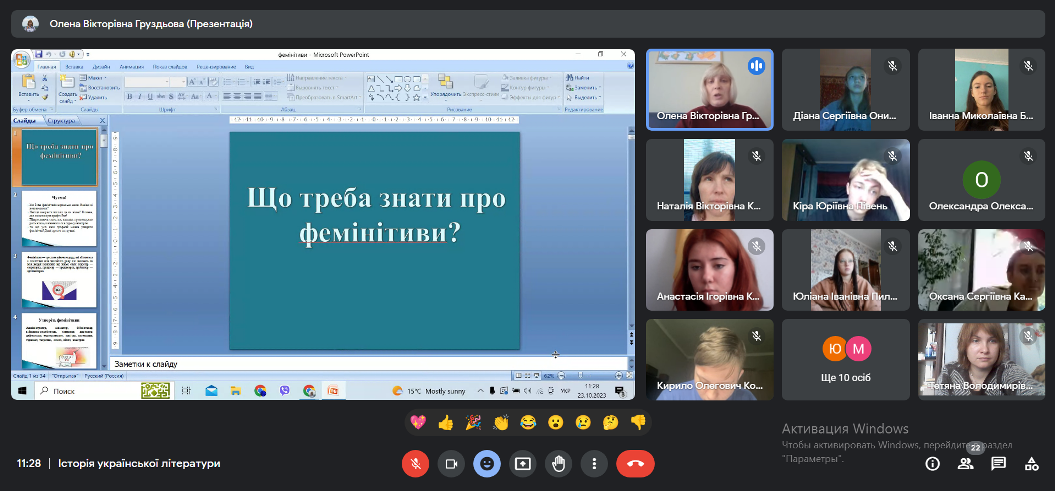Open the chat with everyone panel
This screenshot has height=491, width=1055.
998,463
